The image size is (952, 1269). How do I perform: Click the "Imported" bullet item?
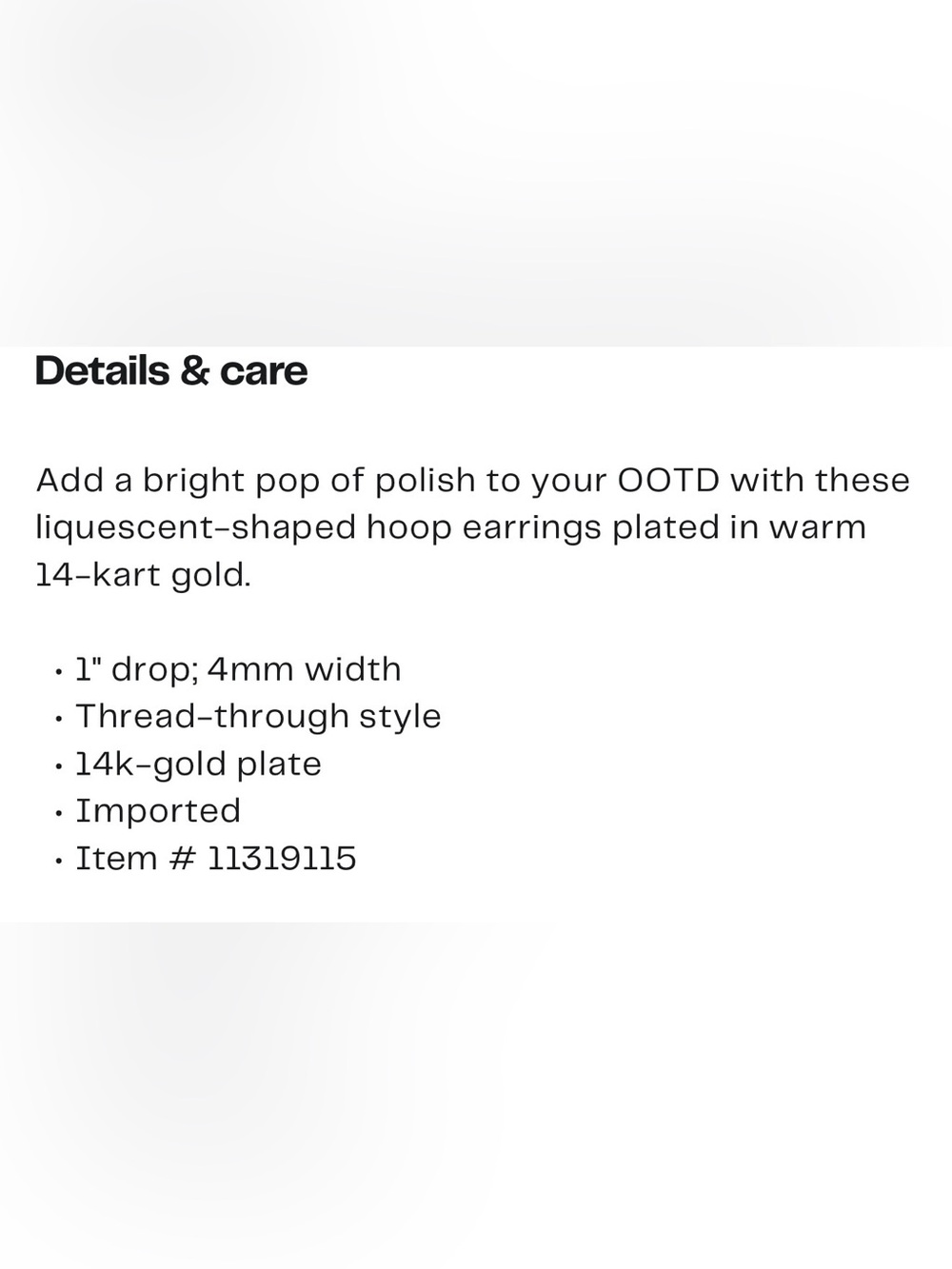point(158,811)
